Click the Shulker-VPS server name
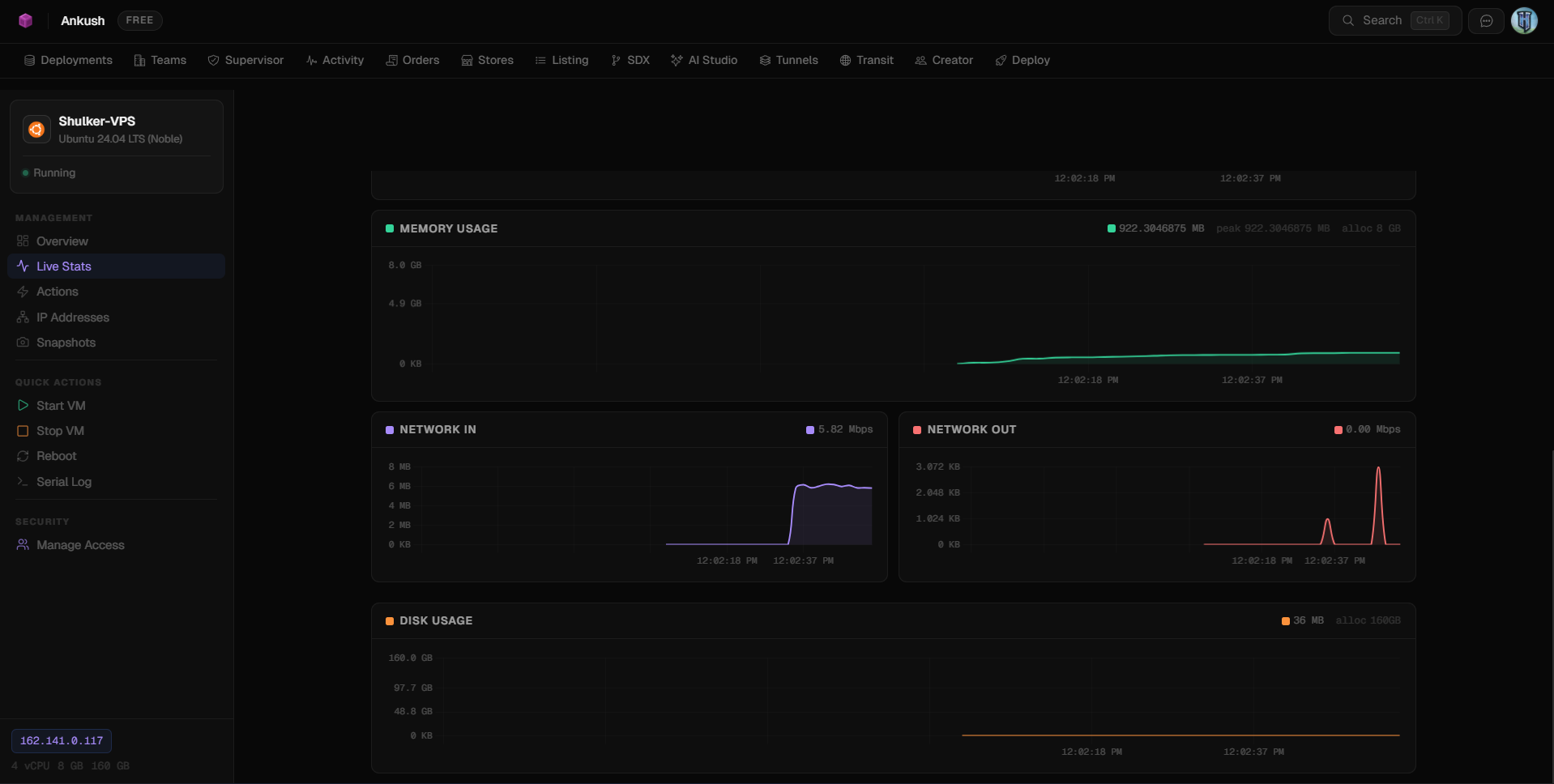Image resolution: width=1554 pixels, height=784 pixels. (x=96, y=121)
